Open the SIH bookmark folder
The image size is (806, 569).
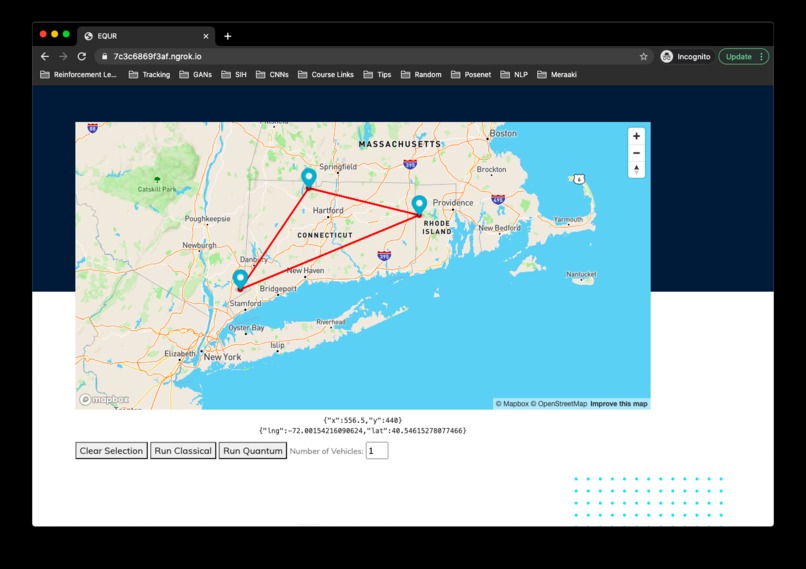coord(234,75)
